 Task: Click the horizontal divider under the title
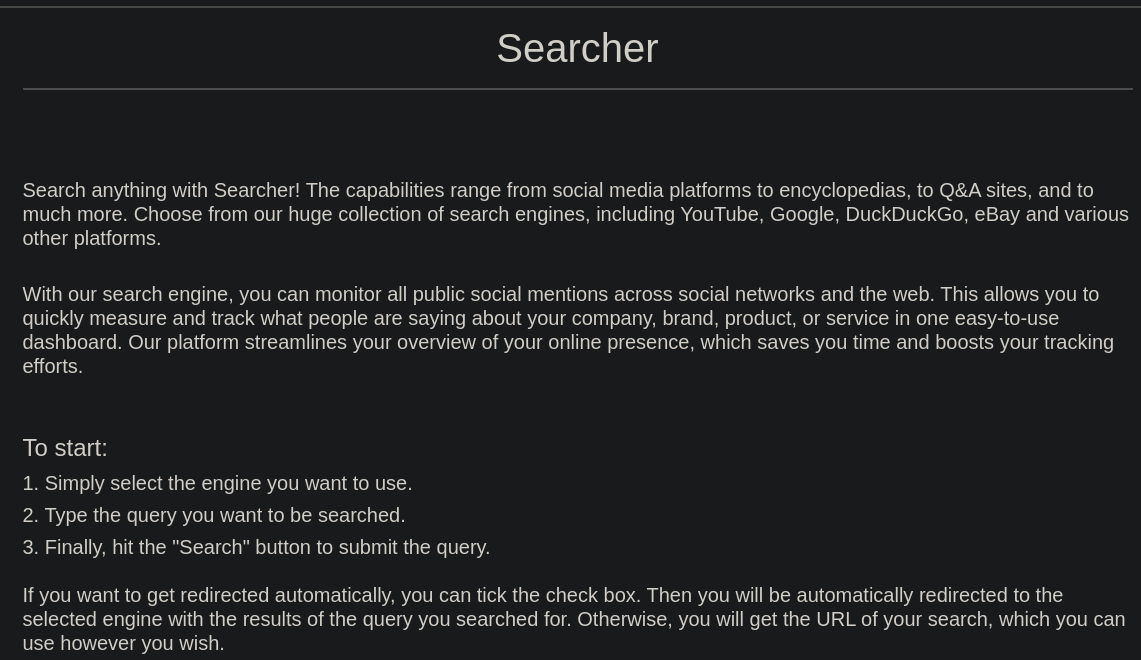click(x=577, y=89)
